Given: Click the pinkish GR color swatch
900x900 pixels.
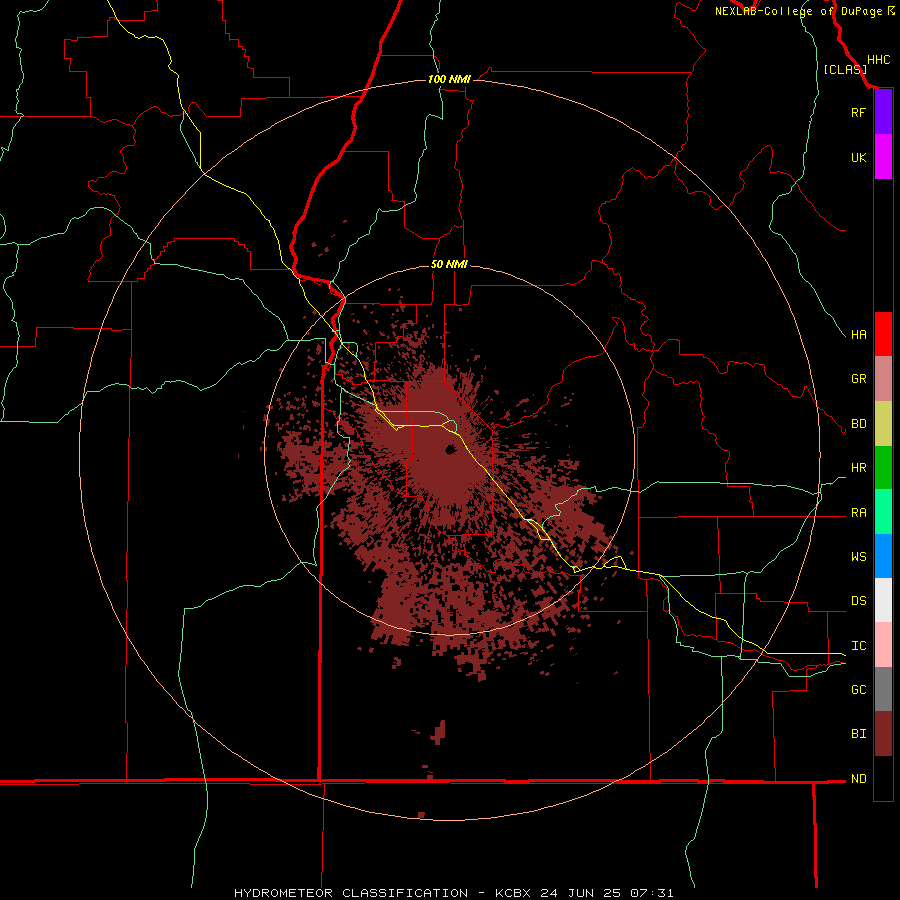Looking at the screenshot, I should click(883, 379).
